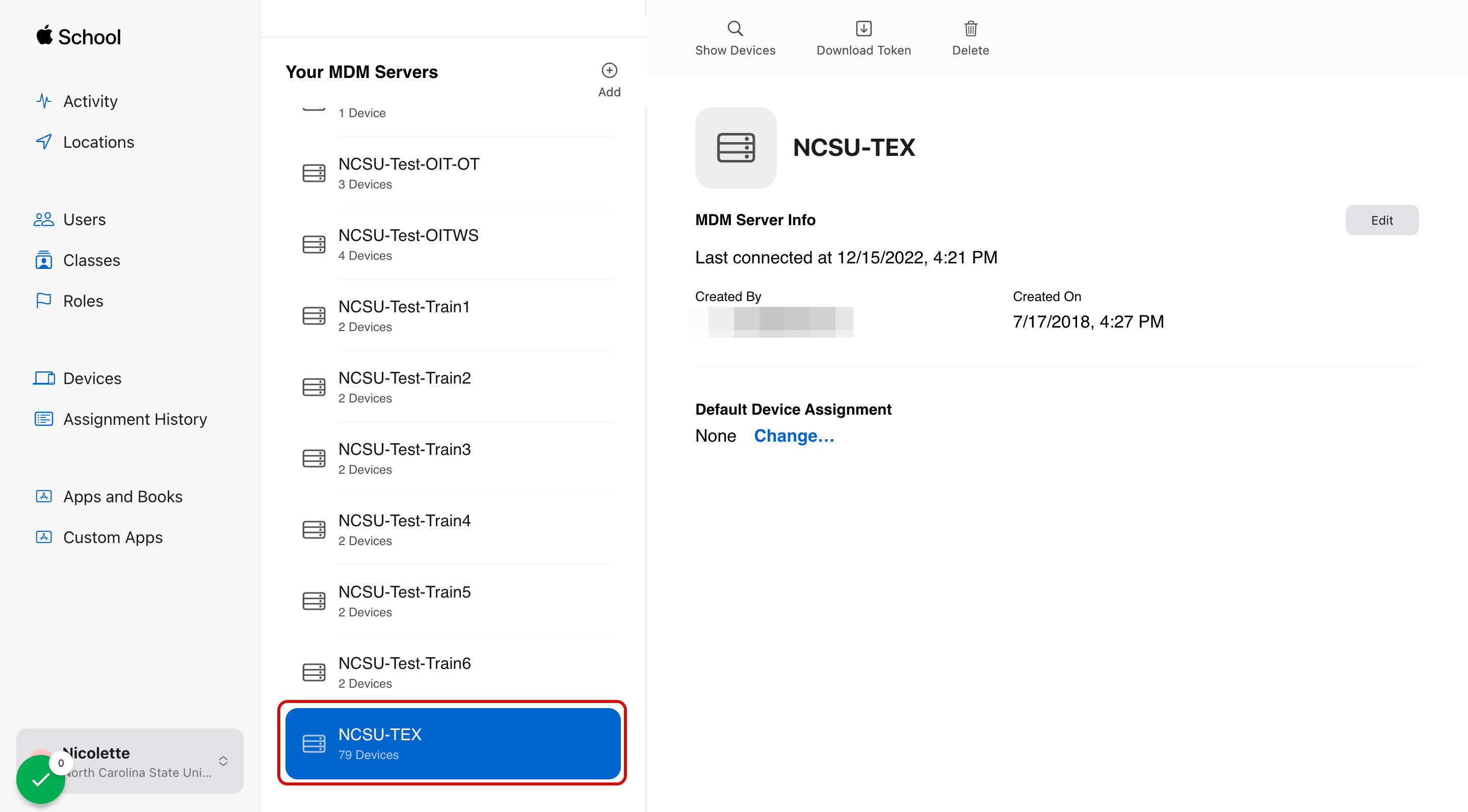Expand the Nicolette account switcher chevrons
The width and height of the screenshot is (1468, 812).
tap(223, 762)
